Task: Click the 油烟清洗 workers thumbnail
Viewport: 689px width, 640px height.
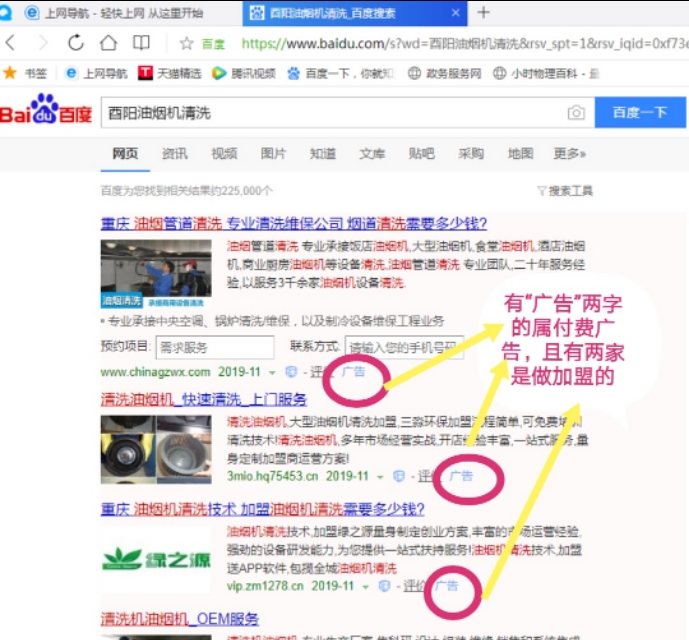Action: tap(156, 273)
